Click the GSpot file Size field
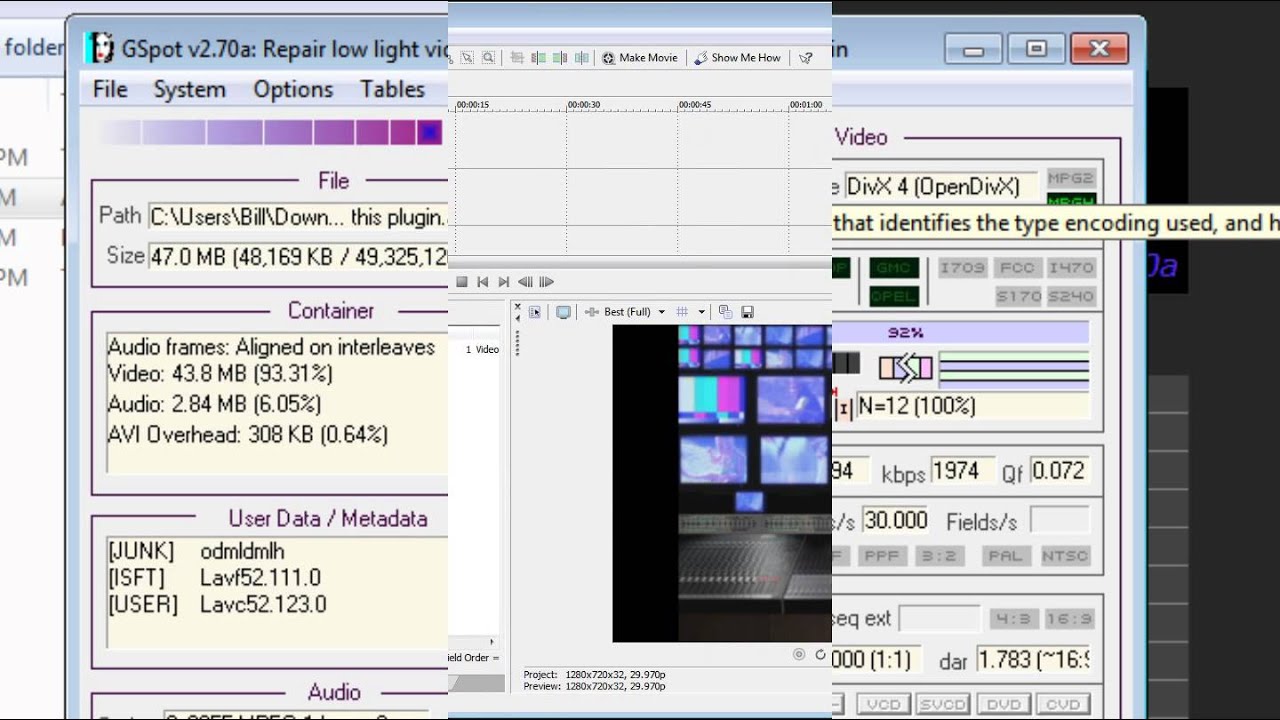 point(297,256)
